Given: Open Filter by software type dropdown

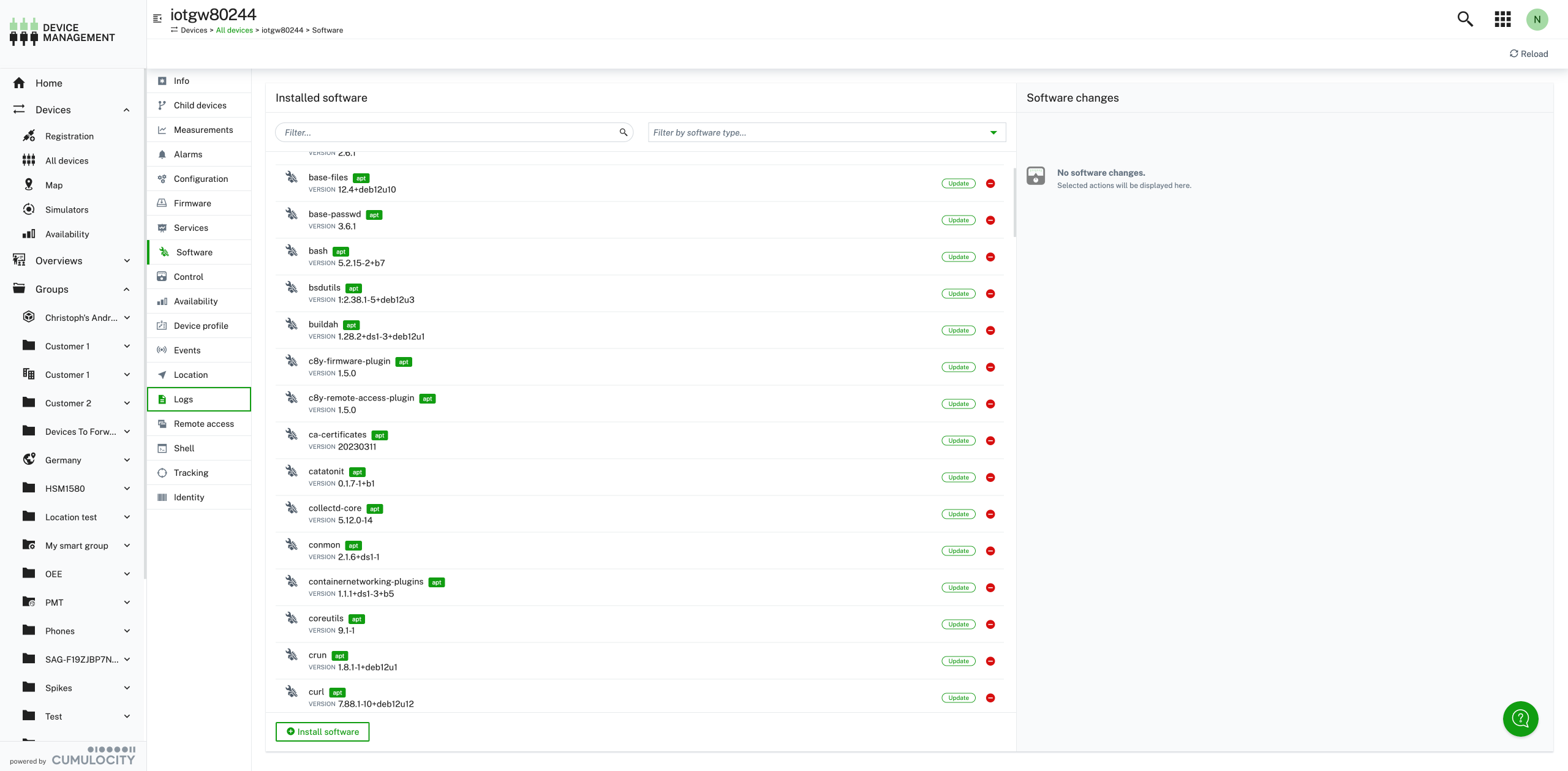Looking at the screenshot, I should coord(826,132).
